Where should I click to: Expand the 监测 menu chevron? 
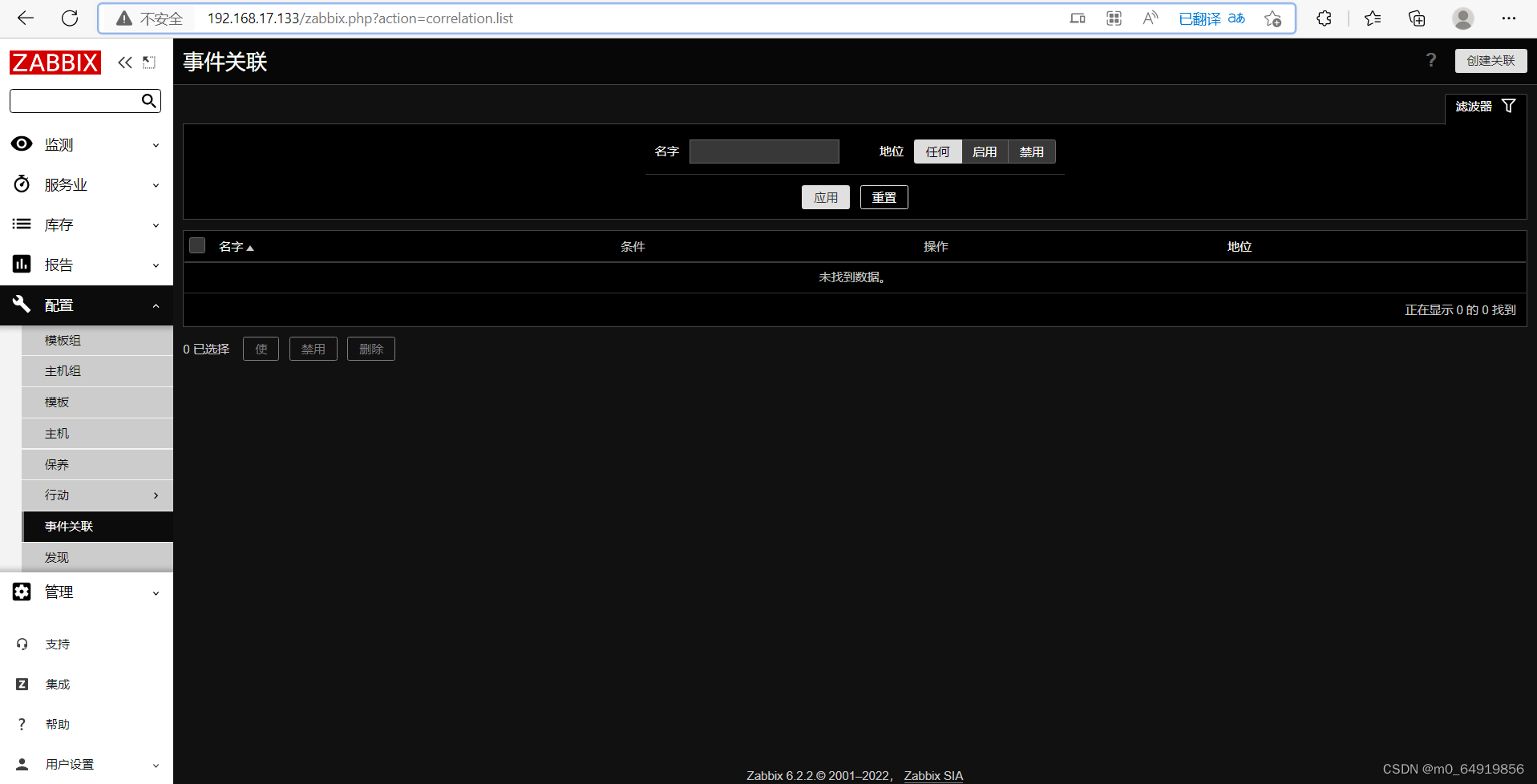tap(156, 145)
